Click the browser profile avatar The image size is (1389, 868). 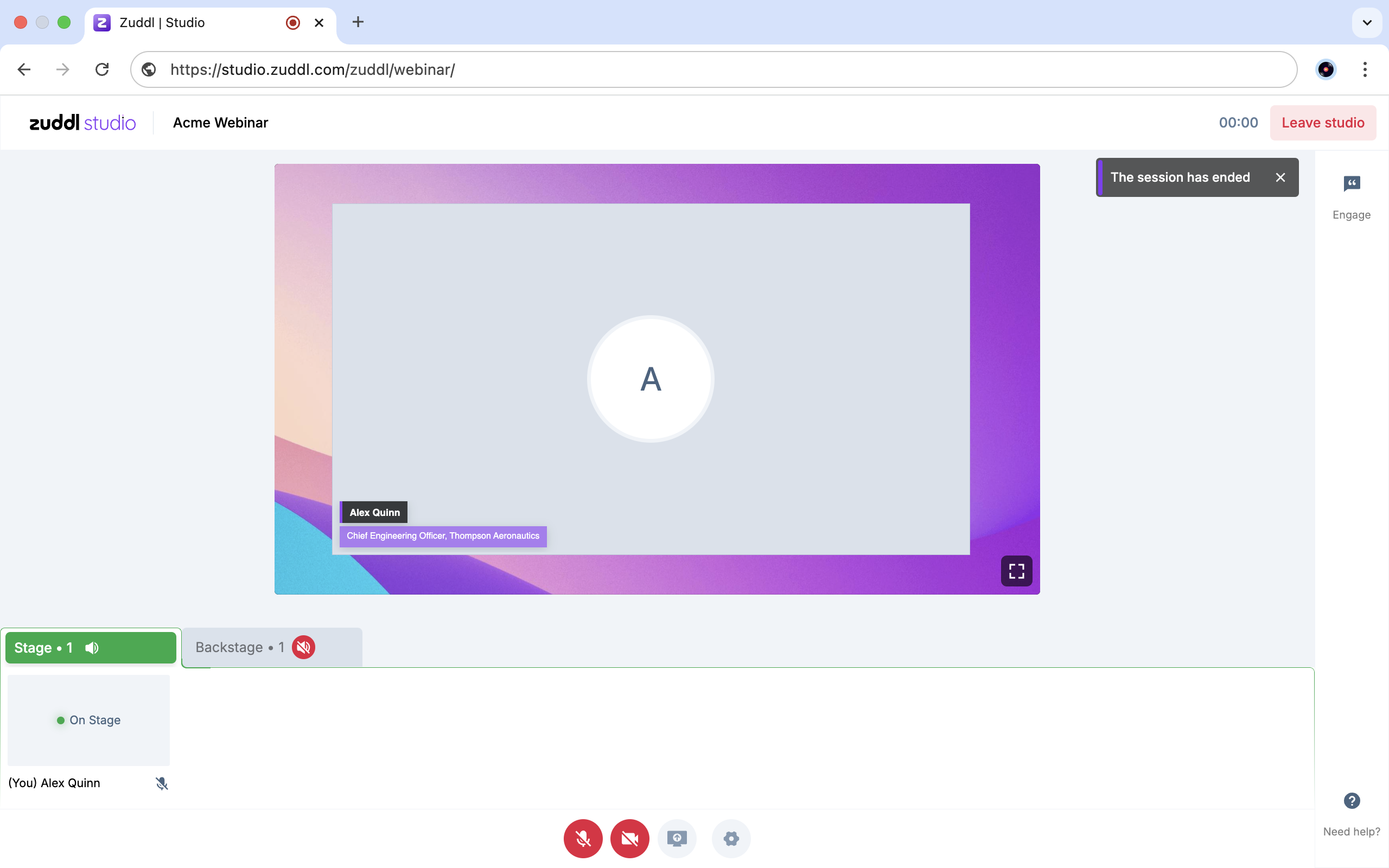(x=1326, y=69)
